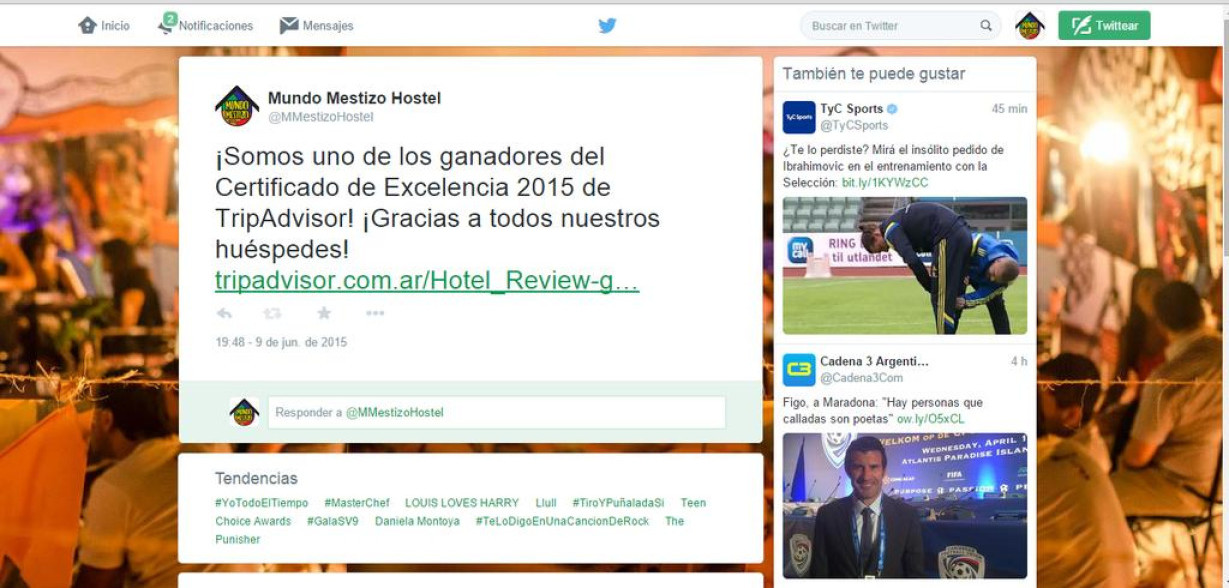Click the messages envelope icon
The image size is (1229, 588).
click(289, 26)
